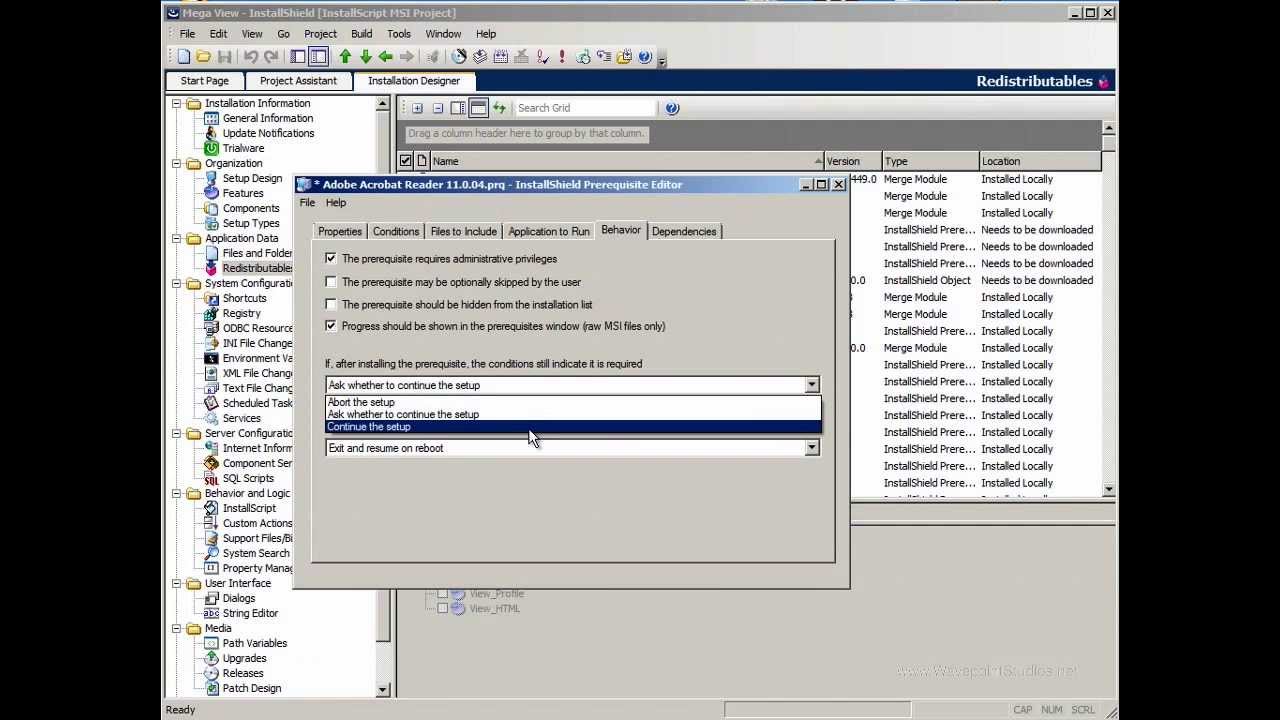Click the blue help icon in main toolbar
Viewport: 1280px width, 720px height.
click(645, 57)
